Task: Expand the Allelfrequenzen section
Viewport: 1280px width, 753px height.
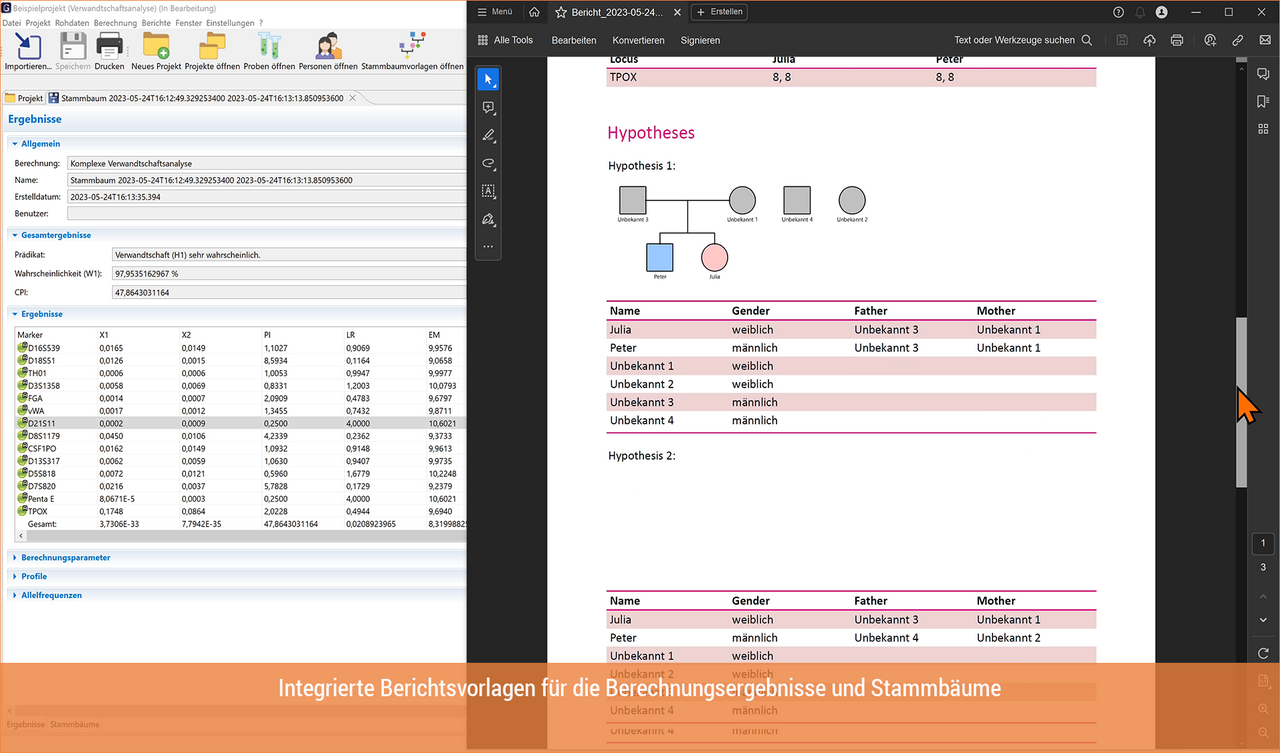Action: [16, 595]
